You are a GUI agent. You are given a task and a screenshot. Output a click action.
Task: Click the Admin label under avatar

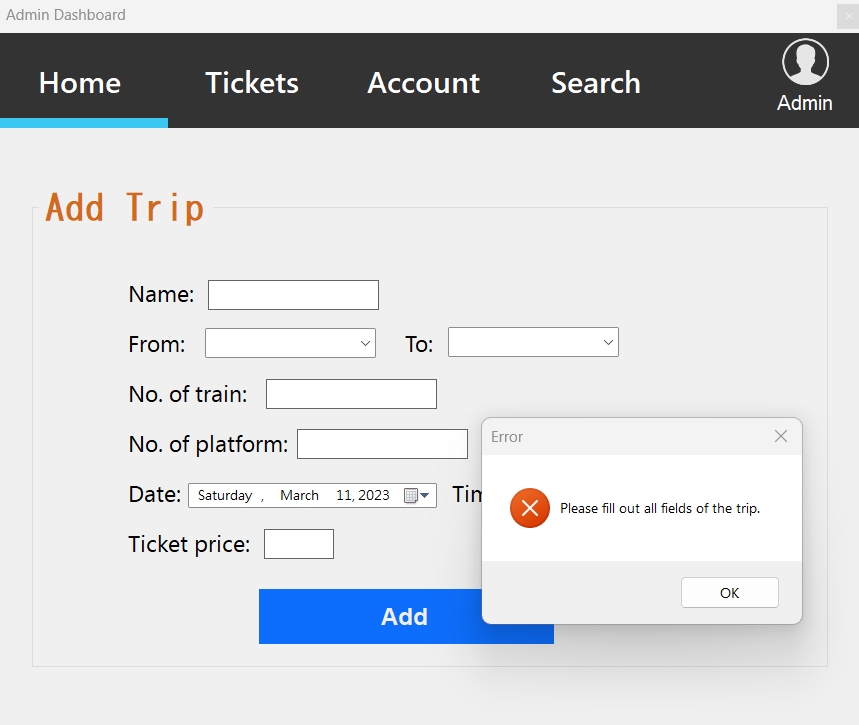(x=805, y=103)
